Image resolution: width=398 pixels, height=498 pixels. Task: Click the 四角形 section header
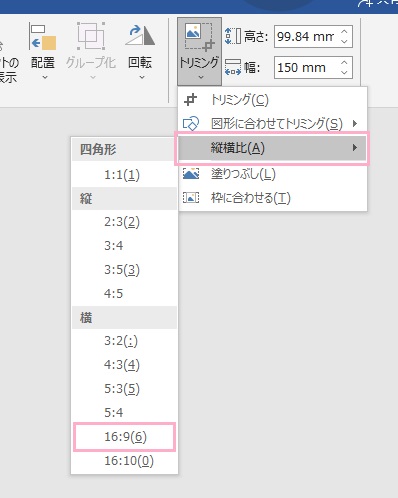[124, 149]
